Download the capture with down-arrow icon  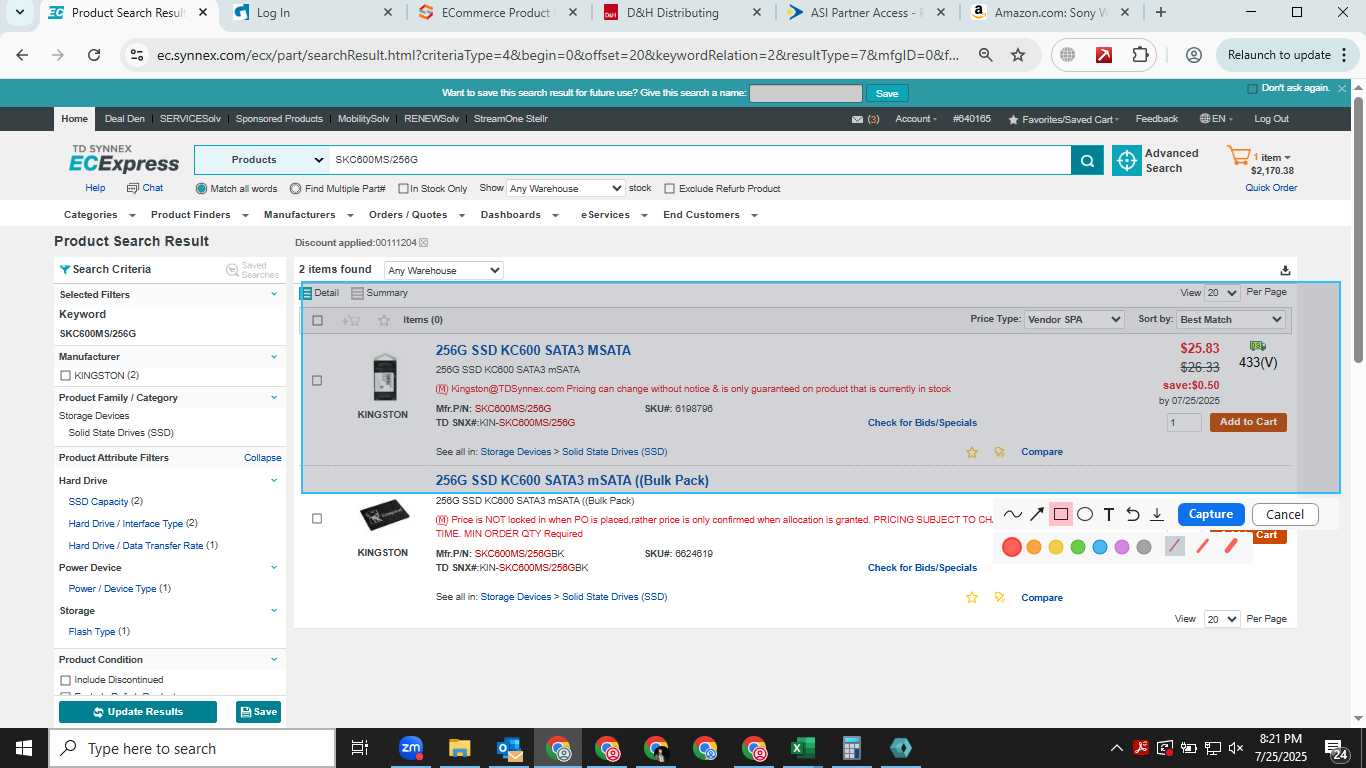[1157, 514]
